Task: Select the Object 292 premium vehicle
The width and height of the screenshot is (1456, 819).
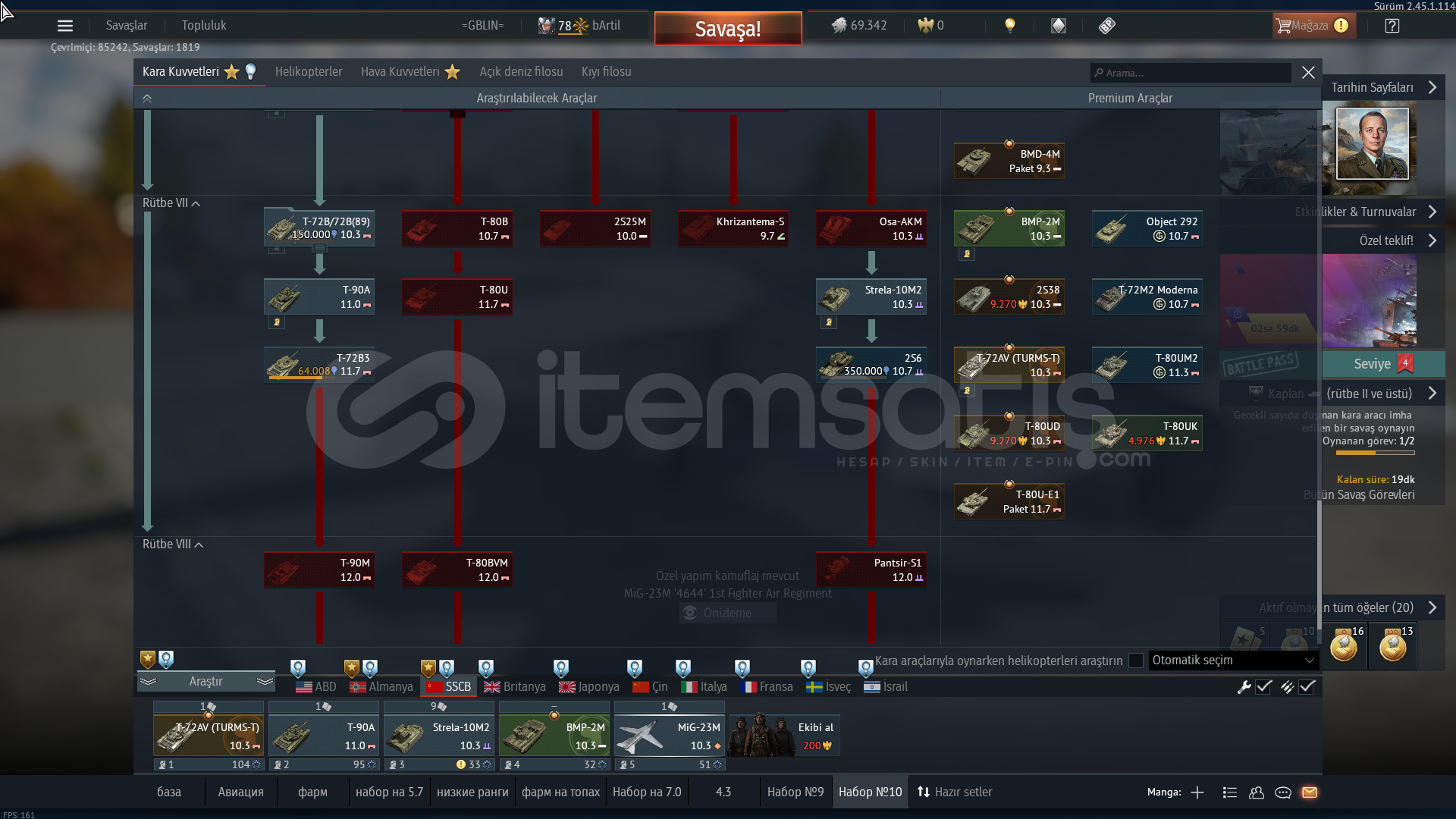Action: (x=1147, y=228)
